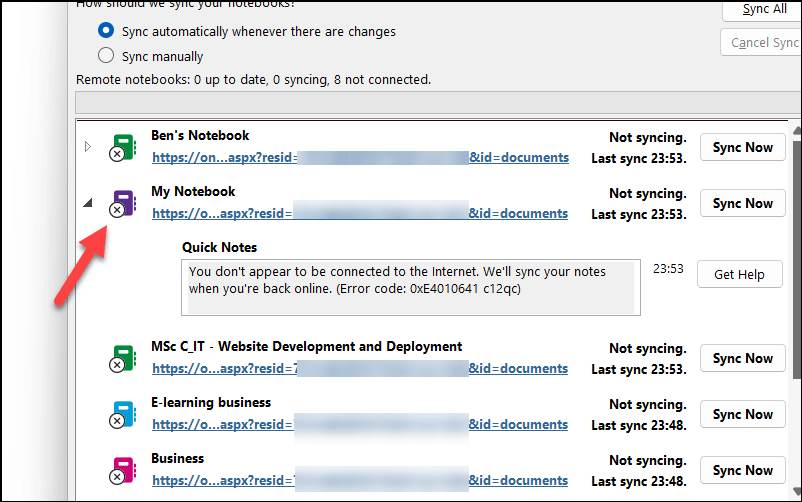The height and width of the screenshot is (502, 802).
Task: Click the pink Business notebook icon
Action: click(123, 470)
